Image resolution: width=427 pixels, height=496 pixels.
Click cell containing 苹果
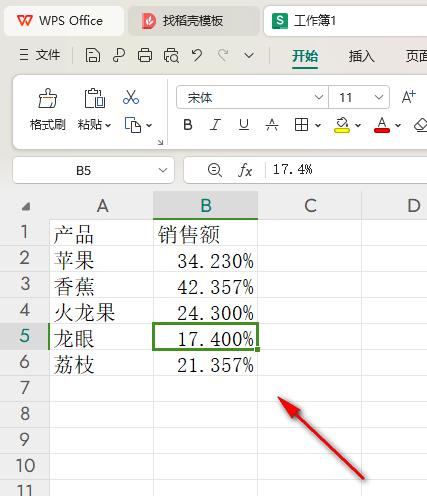102,259
